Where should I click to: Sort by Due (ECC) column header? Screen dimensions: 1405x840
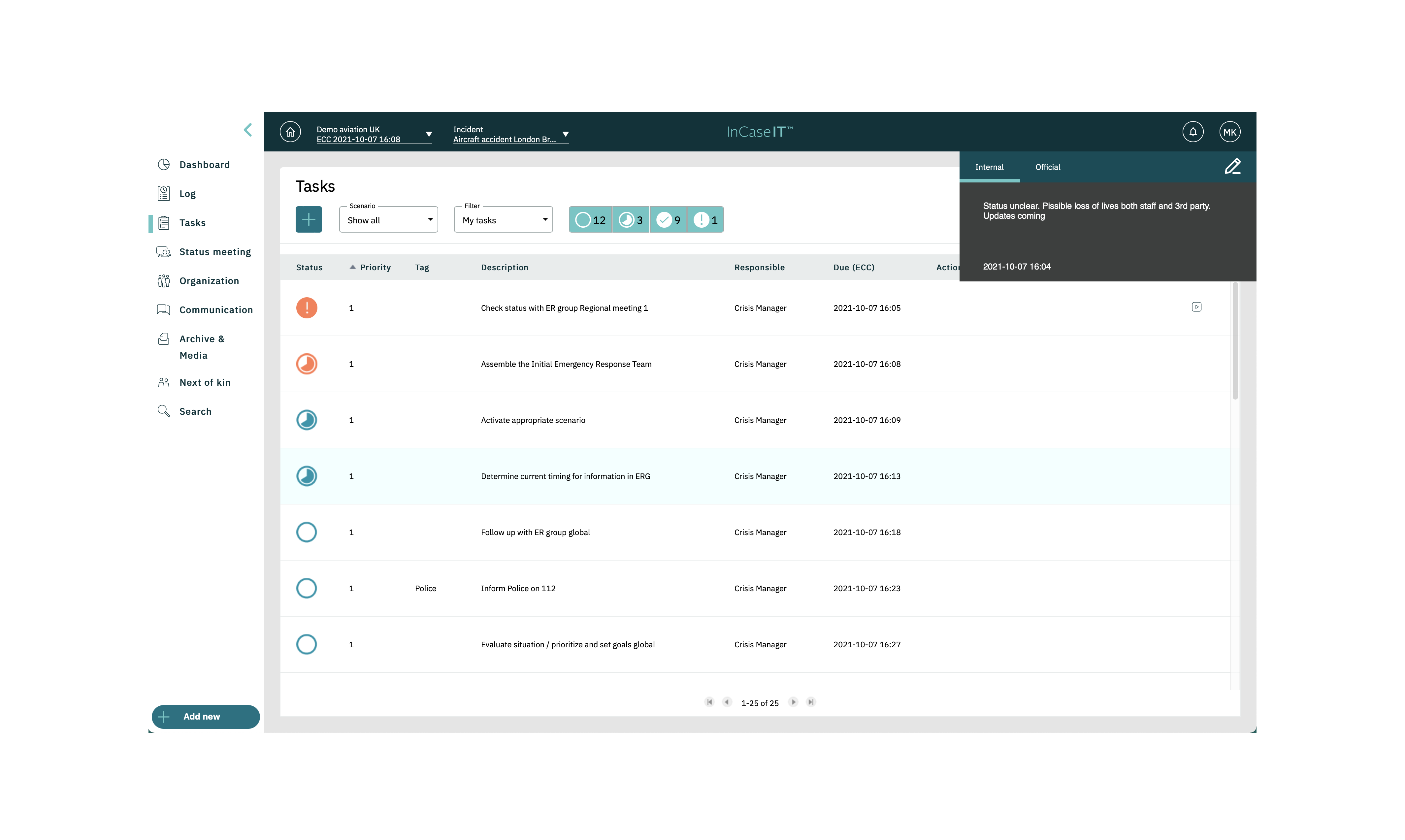[x=854, y=268]
